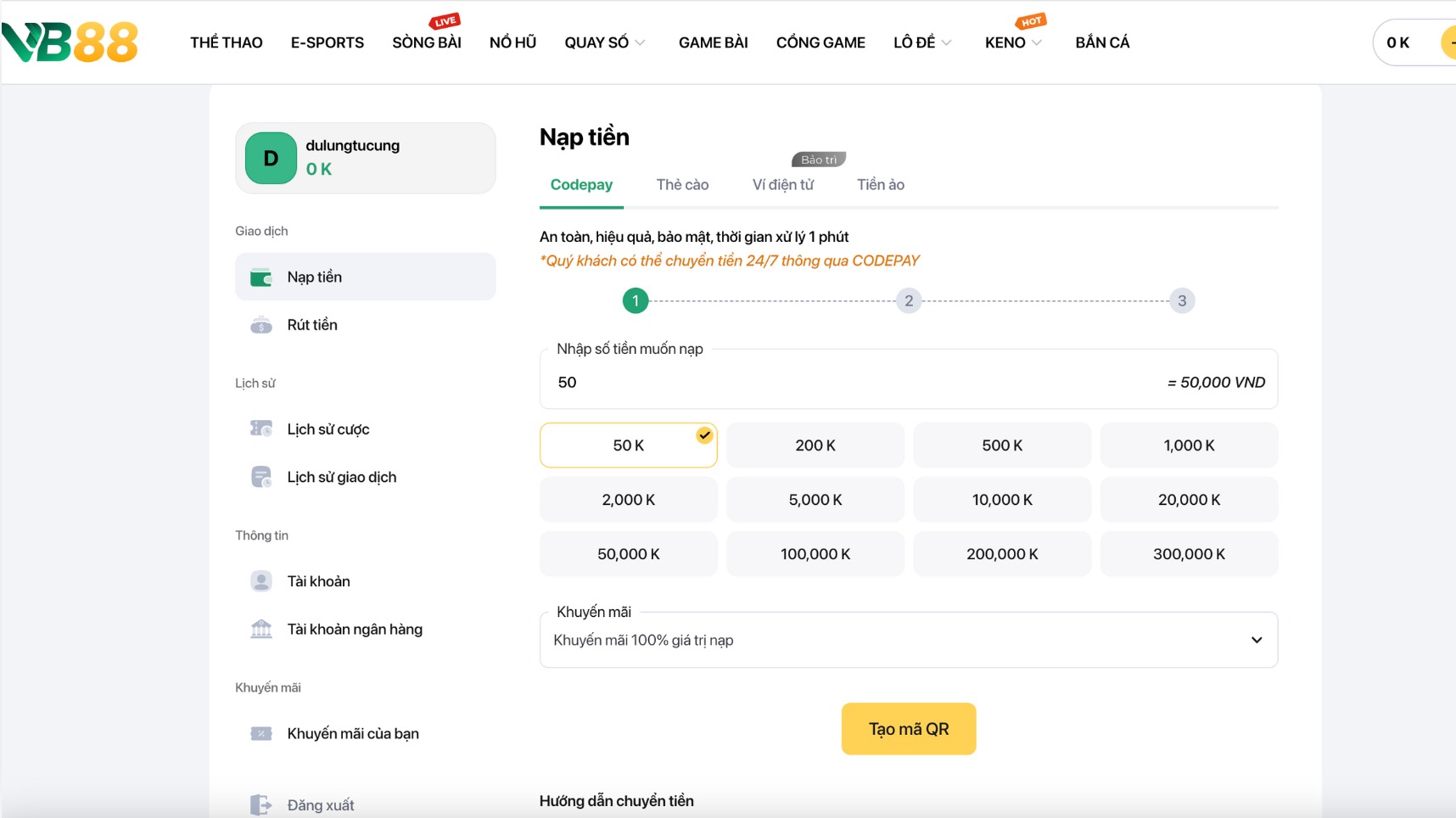Open the Game Bài menu

coord(714,42)
